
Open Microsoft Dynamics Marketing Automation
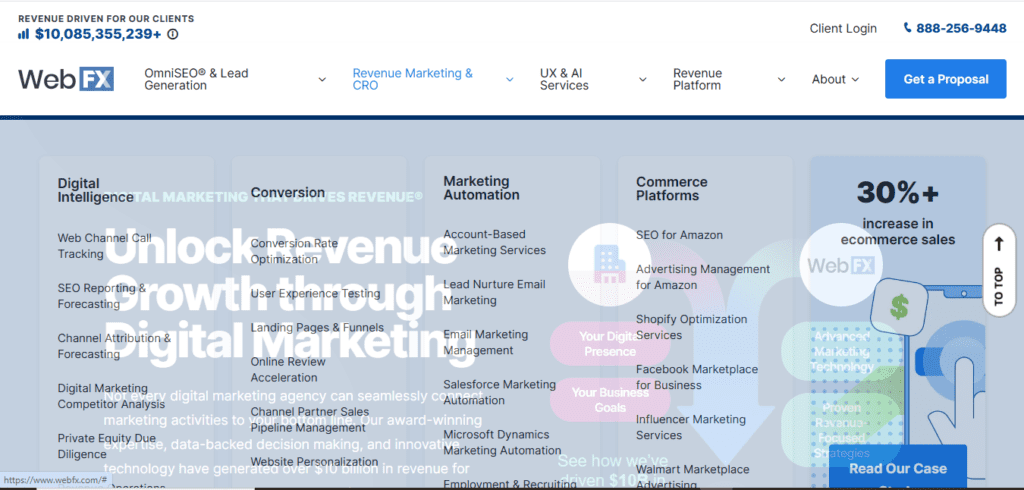click(x=502, y=442)
